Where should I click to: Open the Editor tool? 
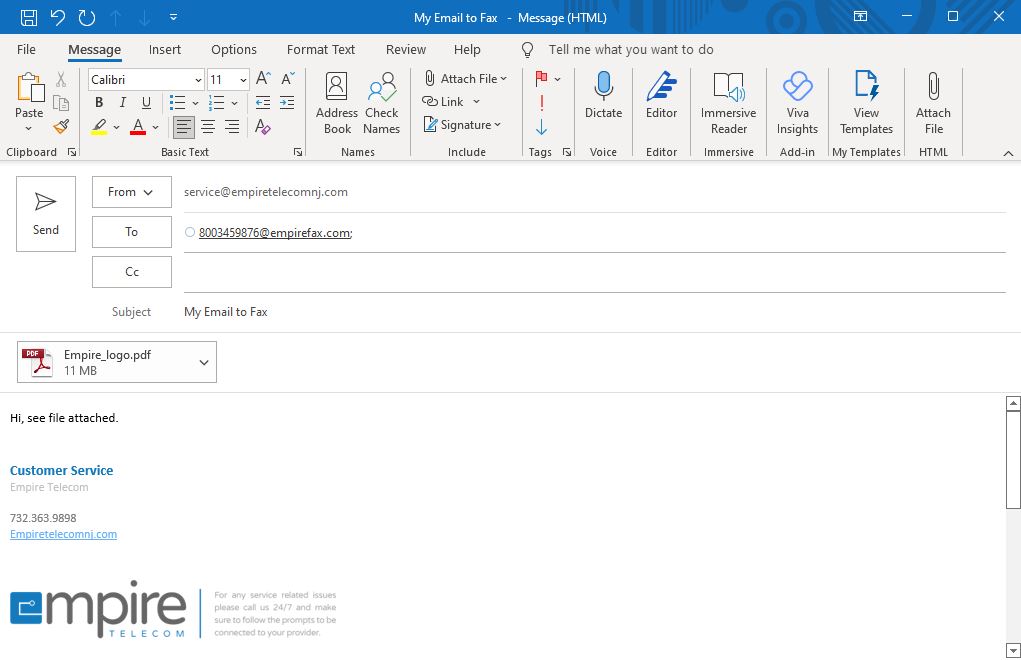662,96
